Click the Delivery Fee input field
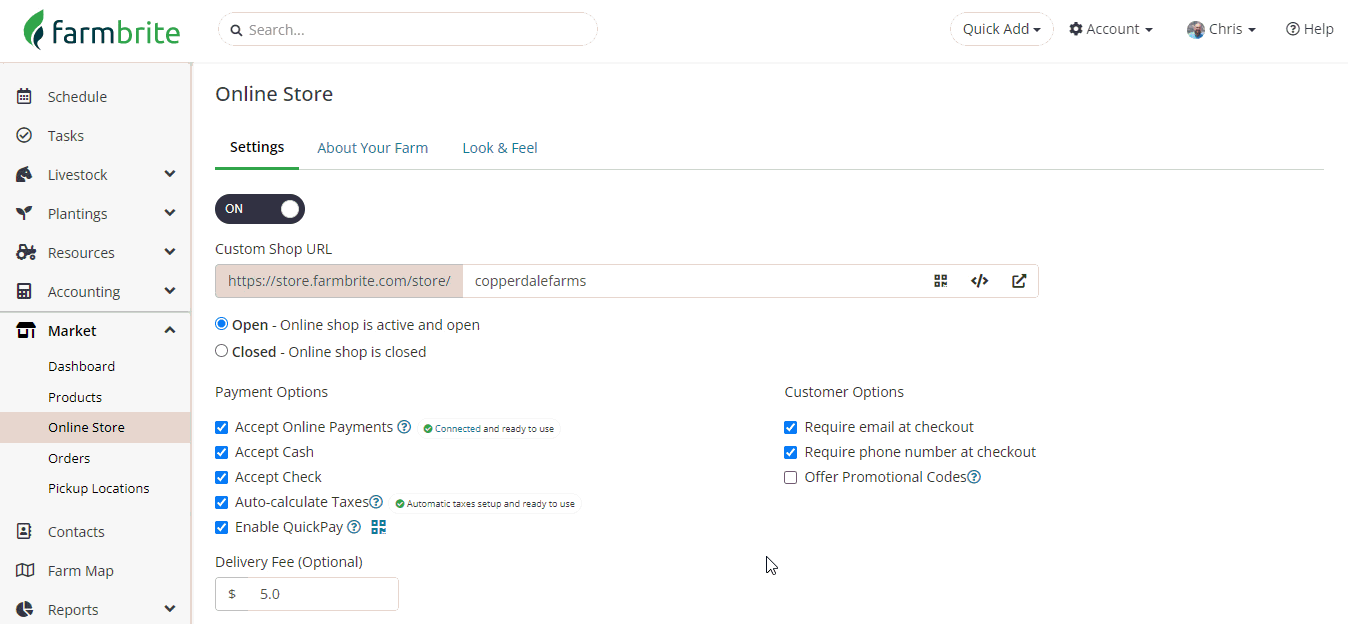 coord(320,594)
